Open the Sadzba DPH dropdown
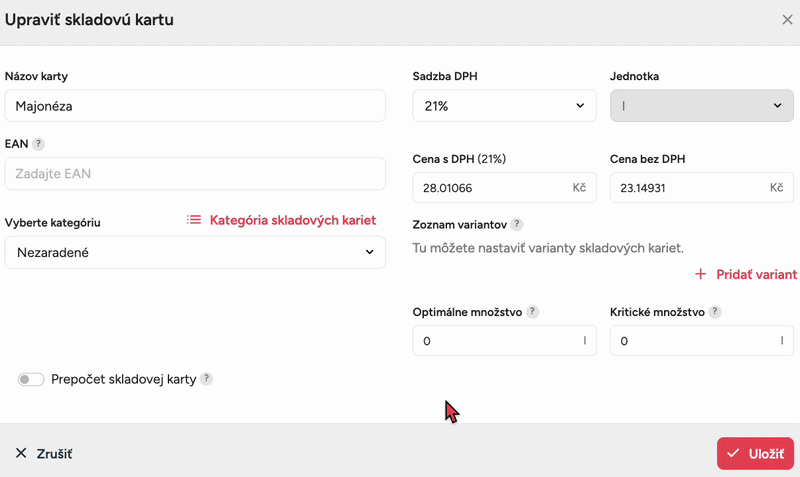 504,106
